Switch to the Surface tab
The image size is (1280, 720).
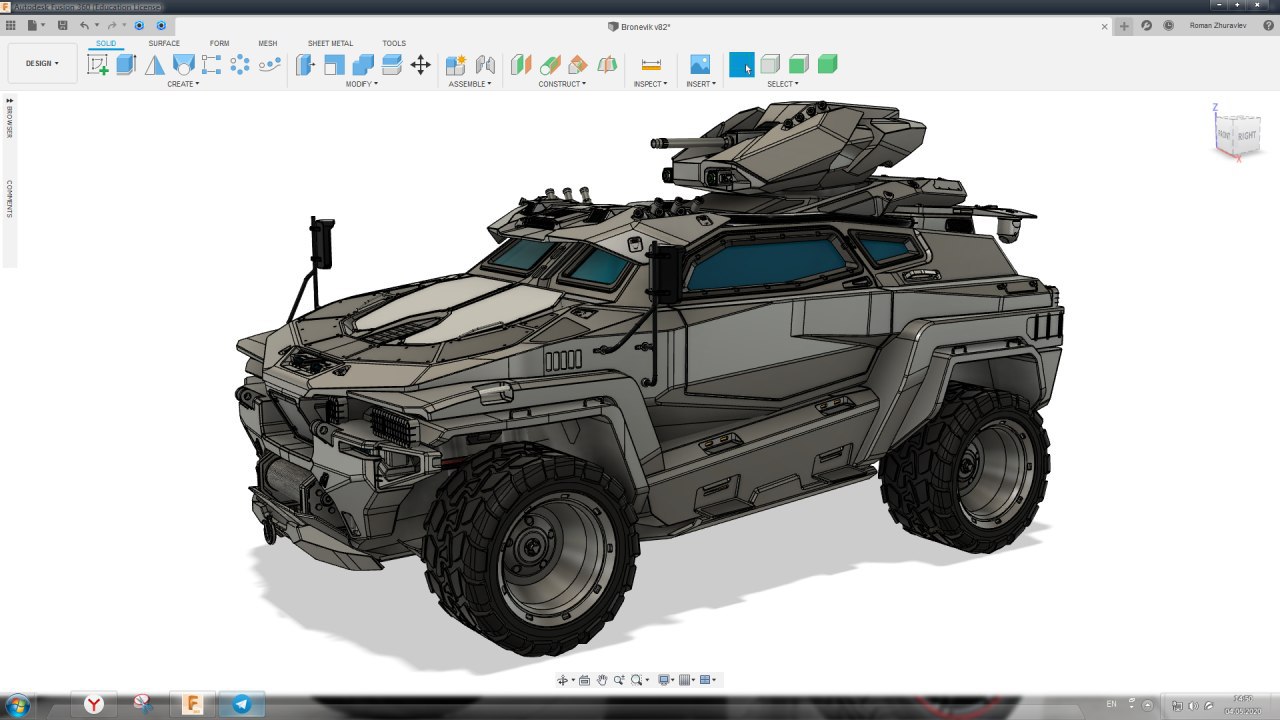tap(164, 43)
